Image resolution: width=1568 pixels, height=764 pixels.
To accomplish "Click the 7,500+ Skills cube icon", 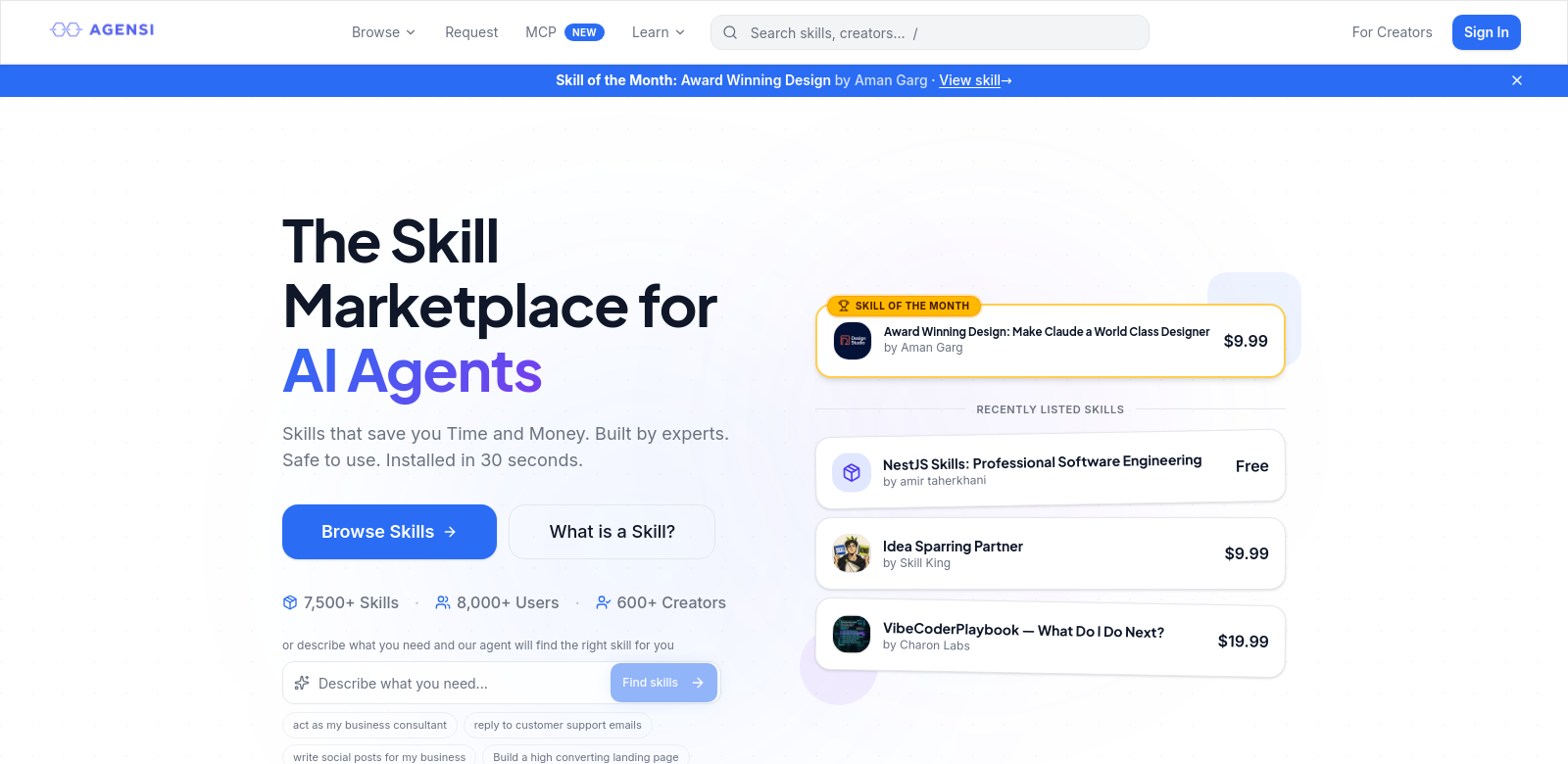I will tap(290, 602).
